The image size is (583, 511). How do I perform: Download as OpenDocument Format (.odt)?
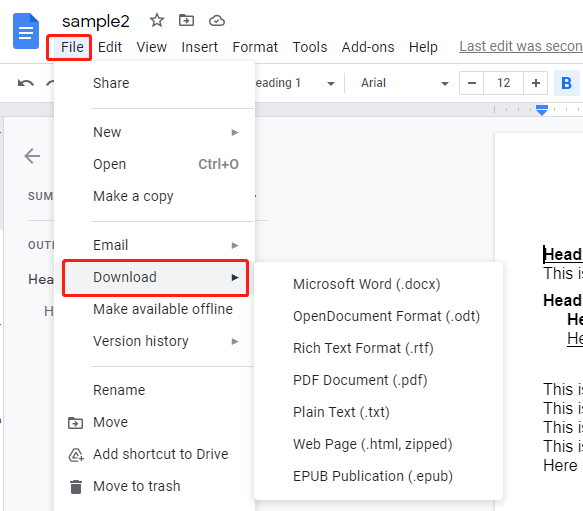[x=378, y=316]
